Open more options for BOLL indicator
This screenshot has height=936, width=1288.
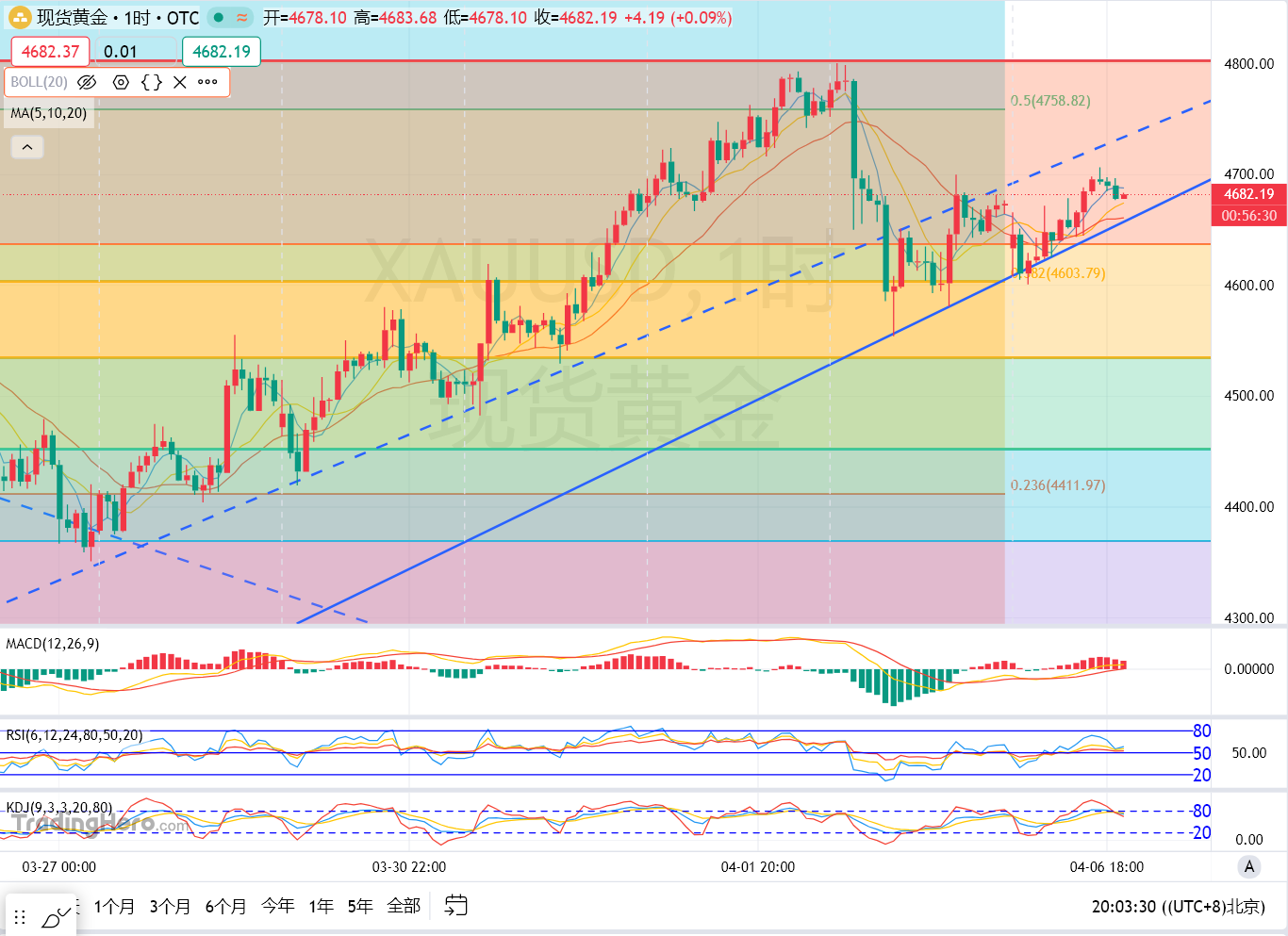coord(208,82)
